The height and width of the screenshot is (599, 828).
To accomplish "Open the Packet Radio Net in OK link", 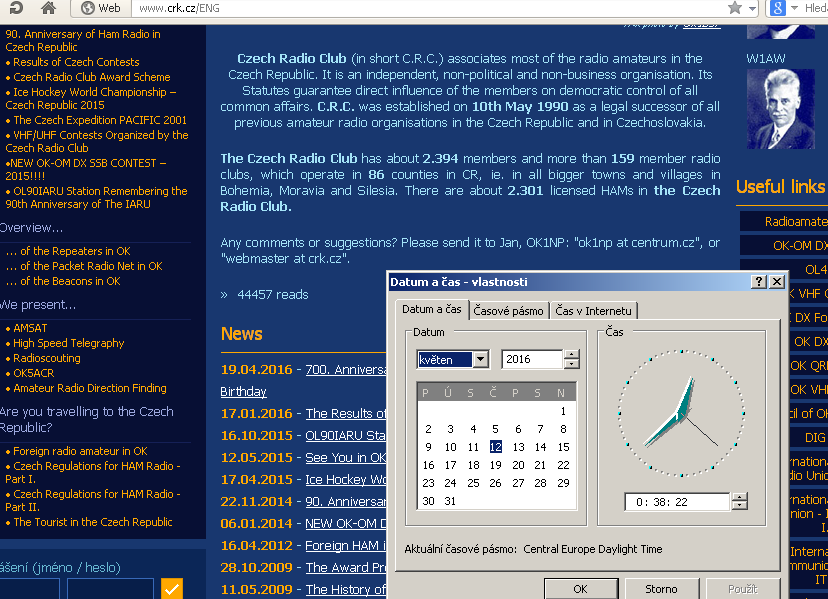I will click(84, 266).
